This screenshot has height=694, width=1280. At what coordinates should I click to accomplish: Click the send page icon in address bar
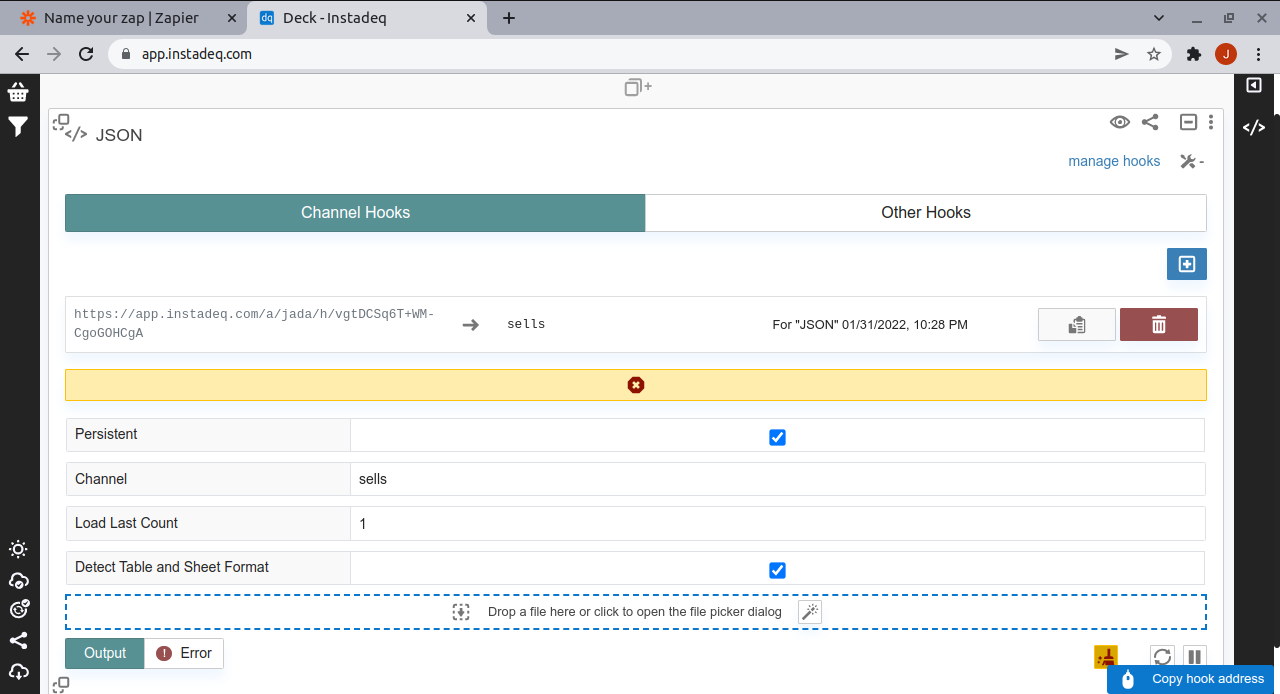coord(1122,54)
